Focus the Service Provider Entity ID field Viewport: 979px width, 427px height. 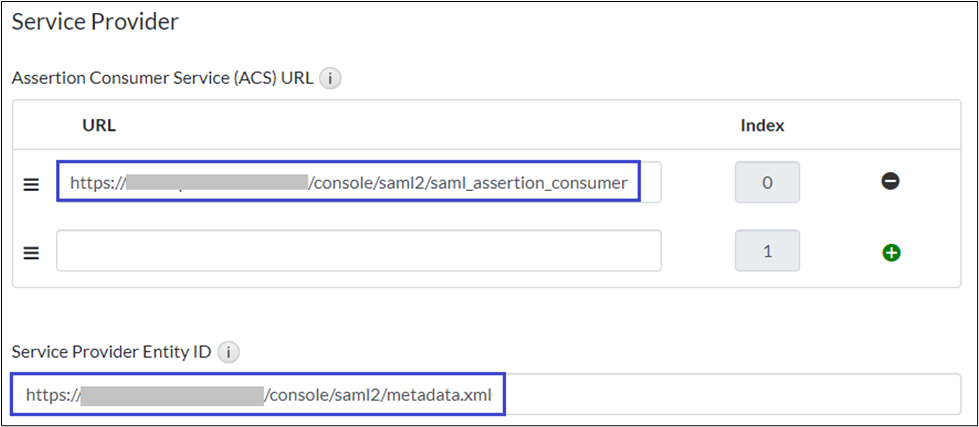tap(700, 395)
